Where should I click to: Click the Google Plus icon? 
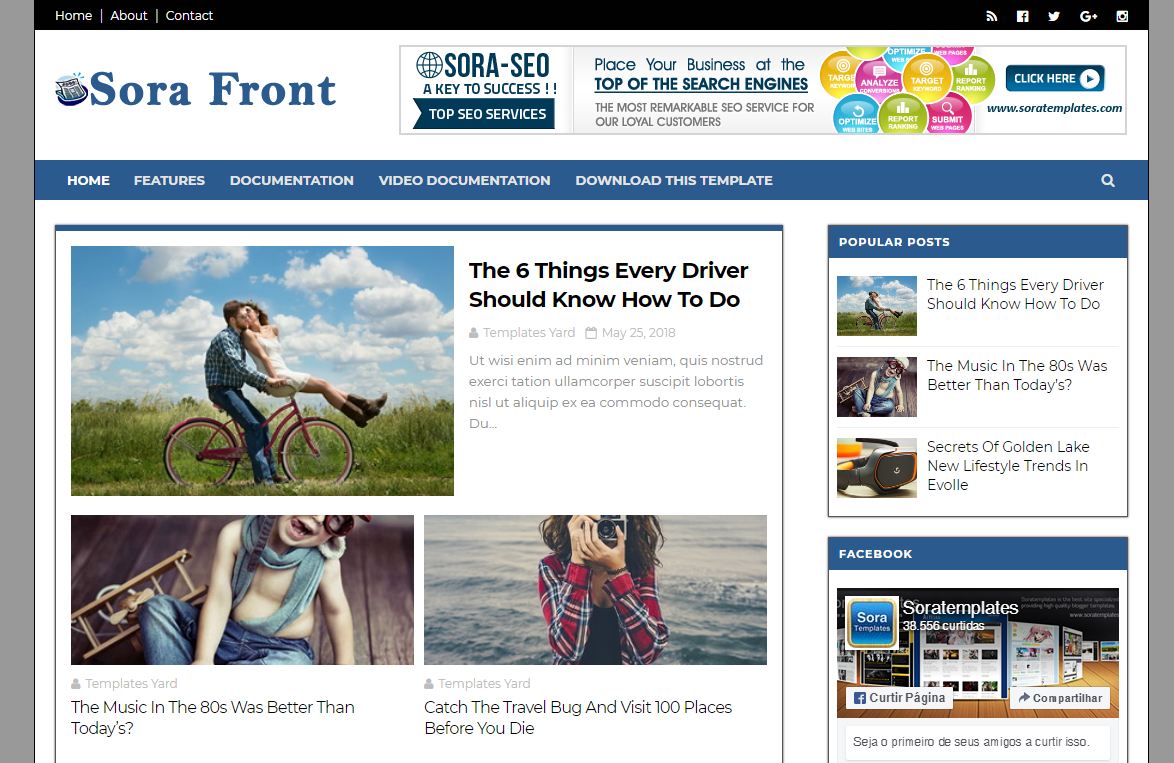point(1089,16)
